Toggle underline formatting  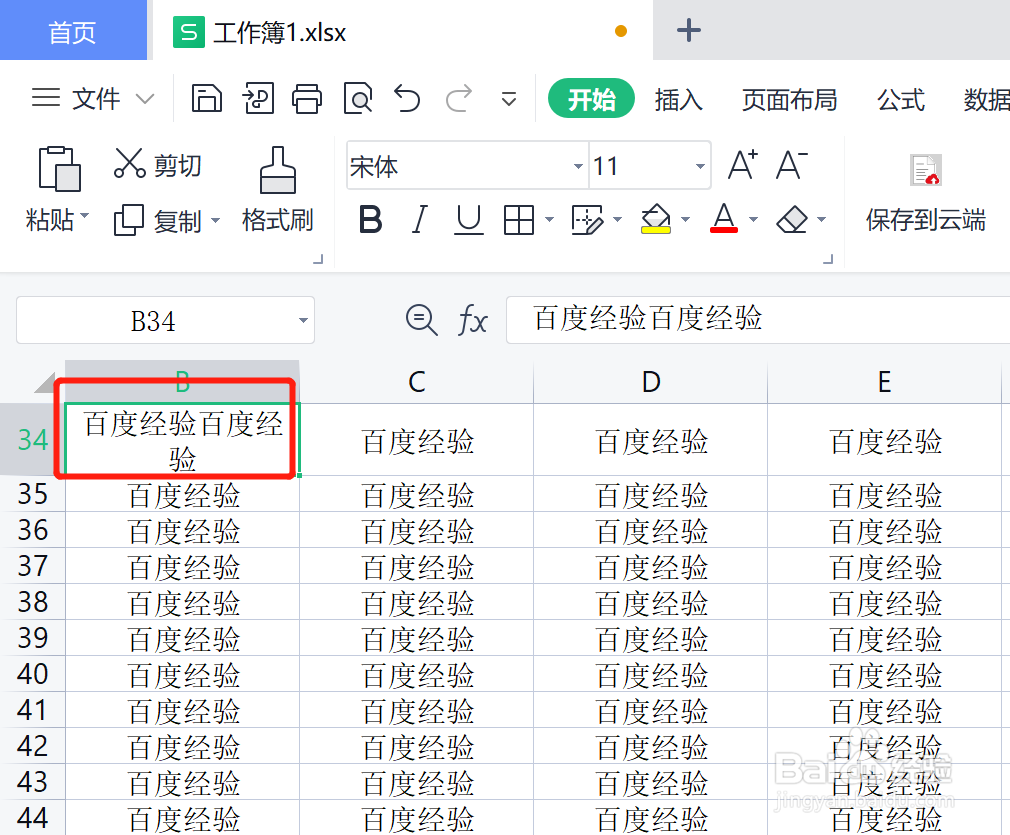coord(468,220)
